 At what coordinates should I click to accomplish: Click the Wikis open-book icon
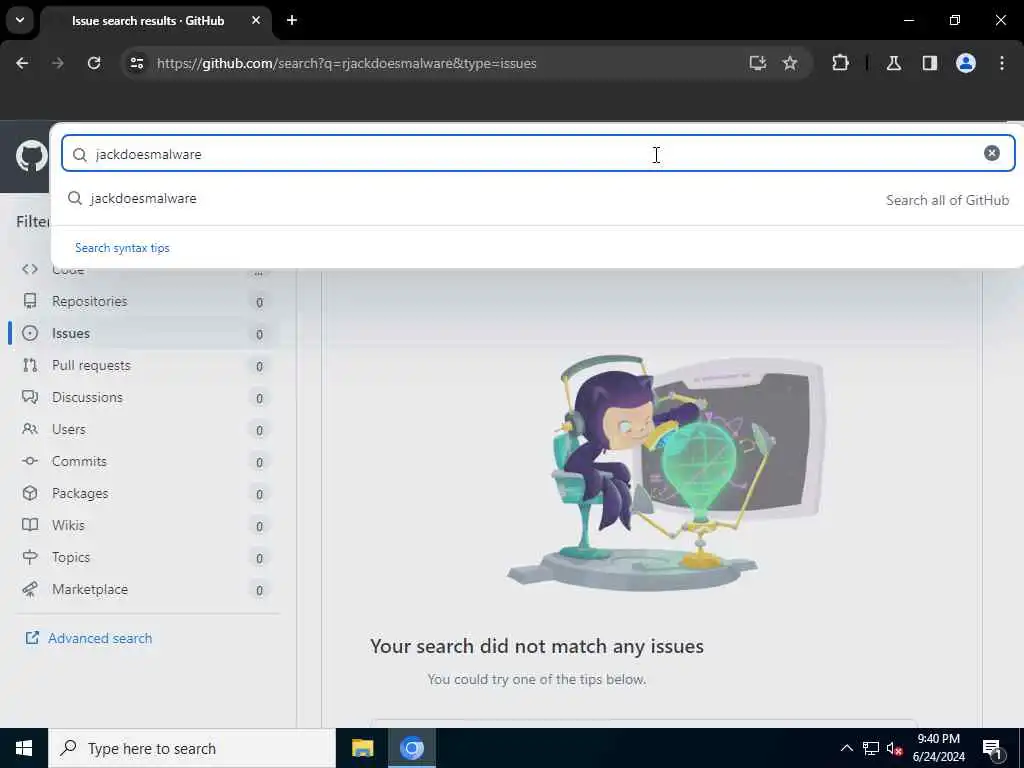[x=30, y=525]
